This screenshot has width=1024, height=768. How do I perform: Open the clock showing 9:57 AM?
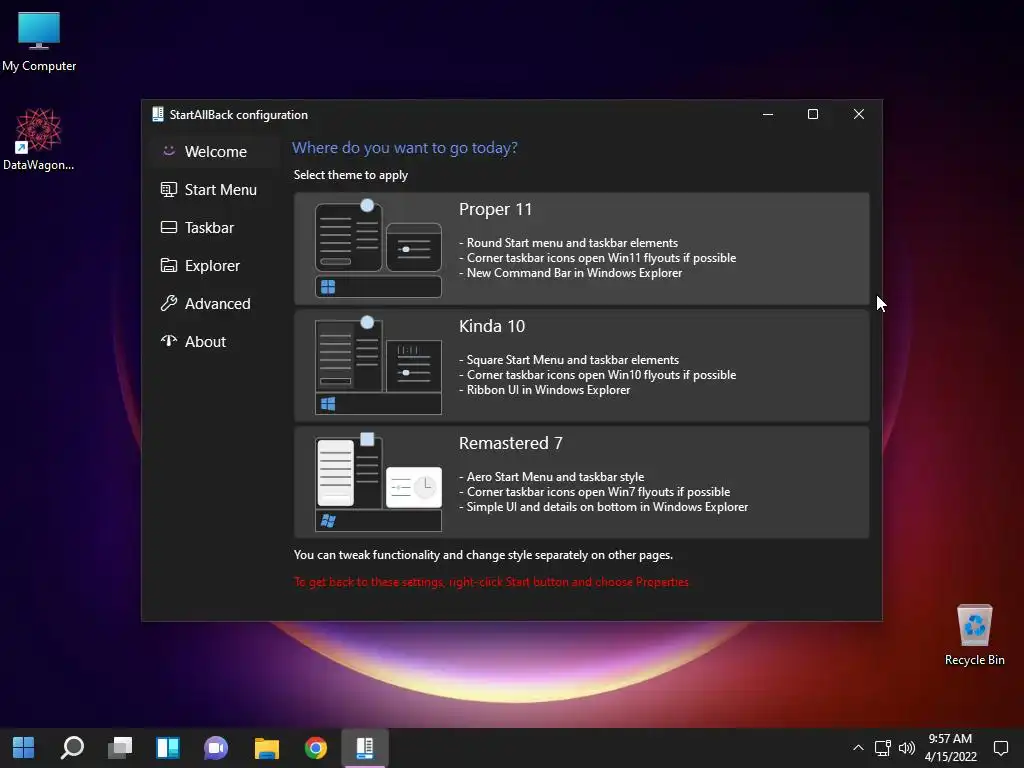pos(950,748)
